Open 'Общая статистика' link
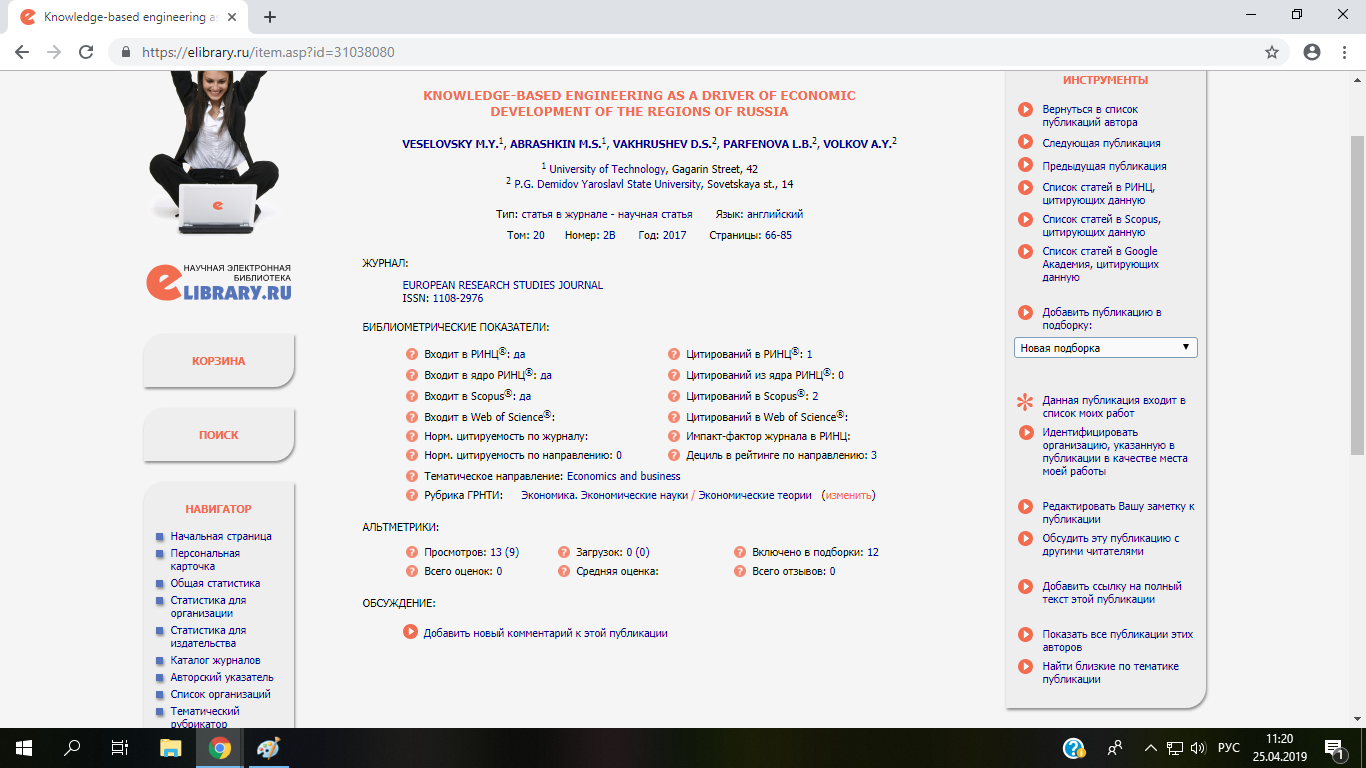Screen dimensions: 1366x768 (x=215, y=583)
